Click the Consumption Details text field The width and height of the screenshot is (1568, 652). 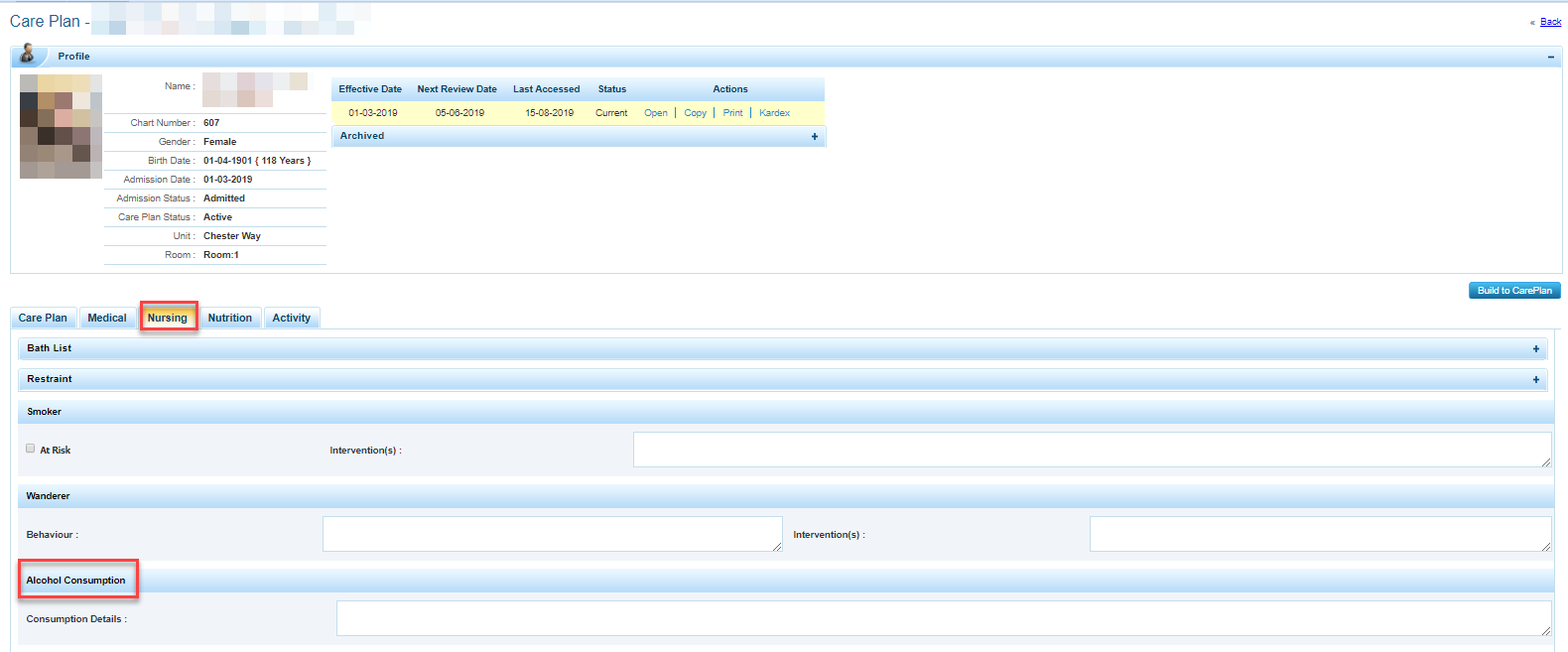943,618
